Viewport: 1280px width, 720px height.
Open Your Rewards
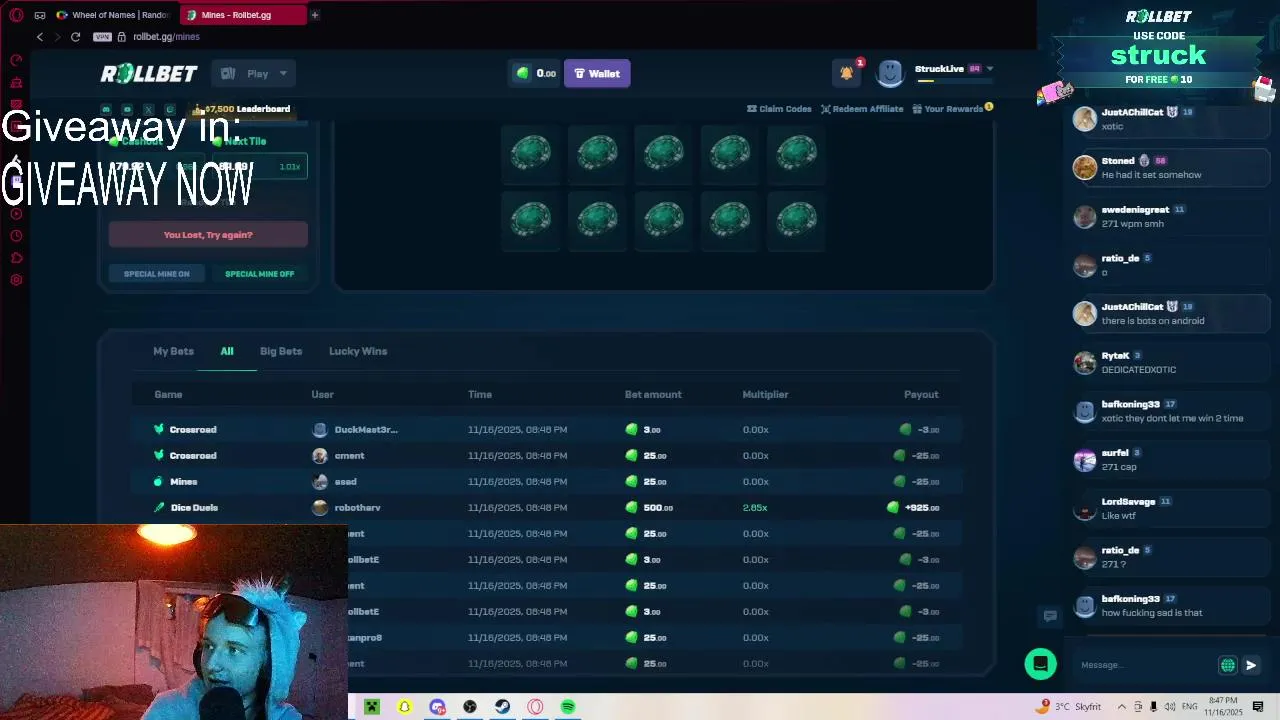(952, 109)
